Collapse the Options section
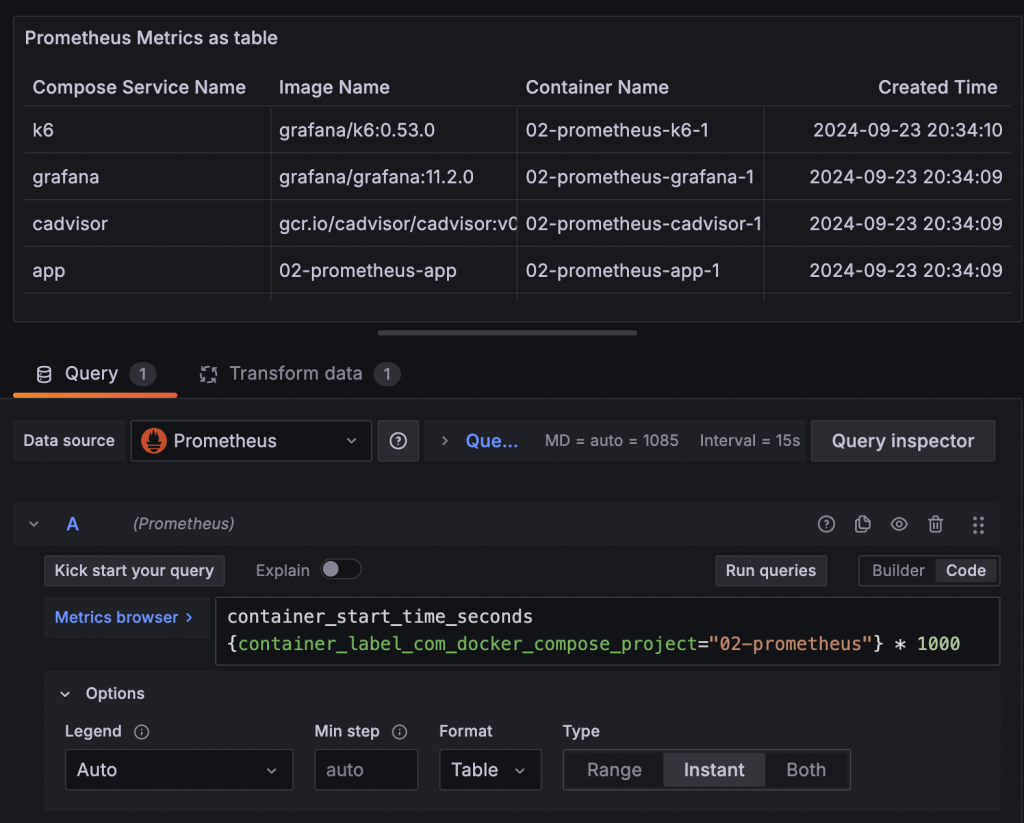The image size is (1024, 823). click(66, 694)
